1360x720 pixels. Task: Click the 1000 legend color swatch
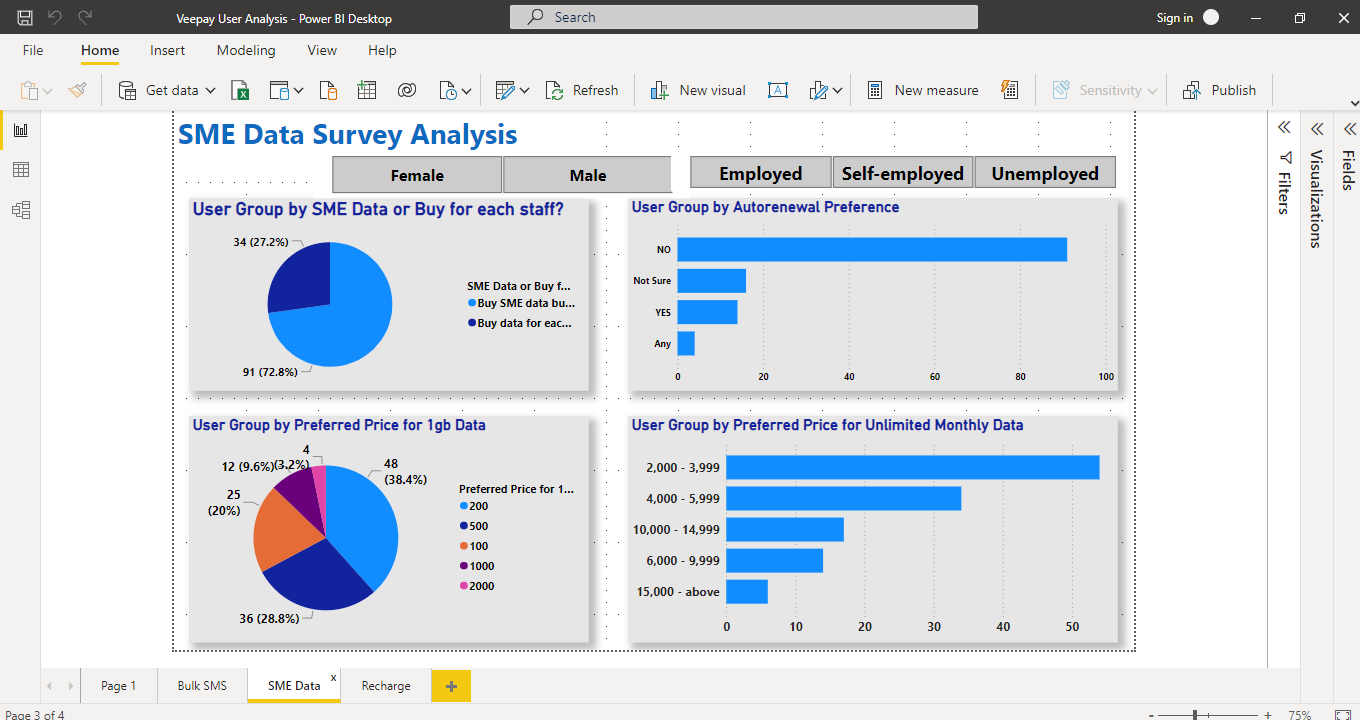tap(464, 566)
